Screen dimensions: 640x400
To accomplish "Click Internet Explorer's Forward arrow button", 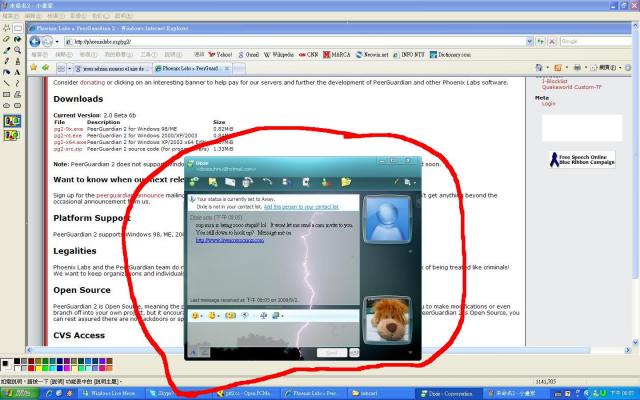I will pos(47,41).
